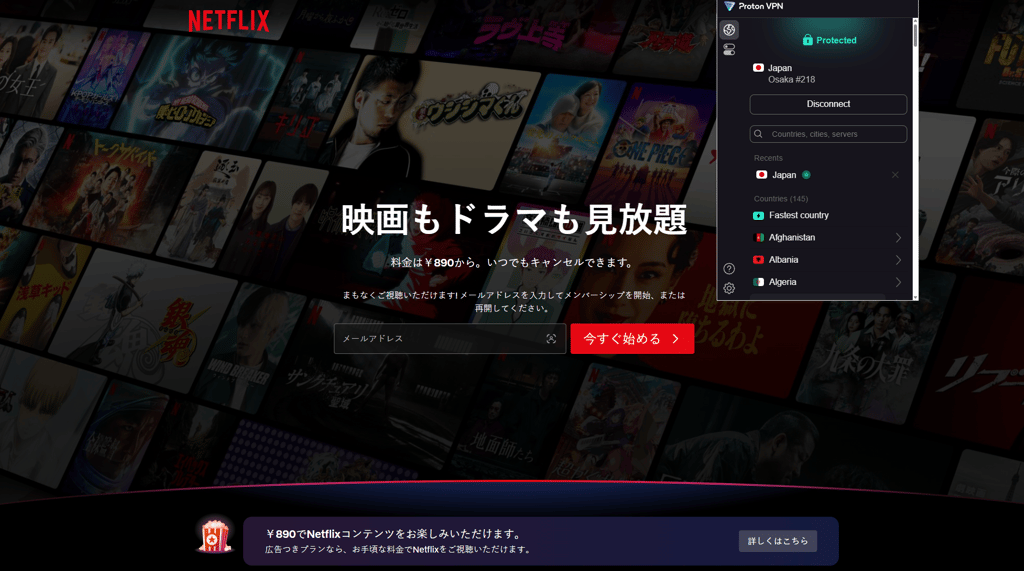The image size is (1024, 571).
Task: Click the Albania flag icon
Action: 758,259
